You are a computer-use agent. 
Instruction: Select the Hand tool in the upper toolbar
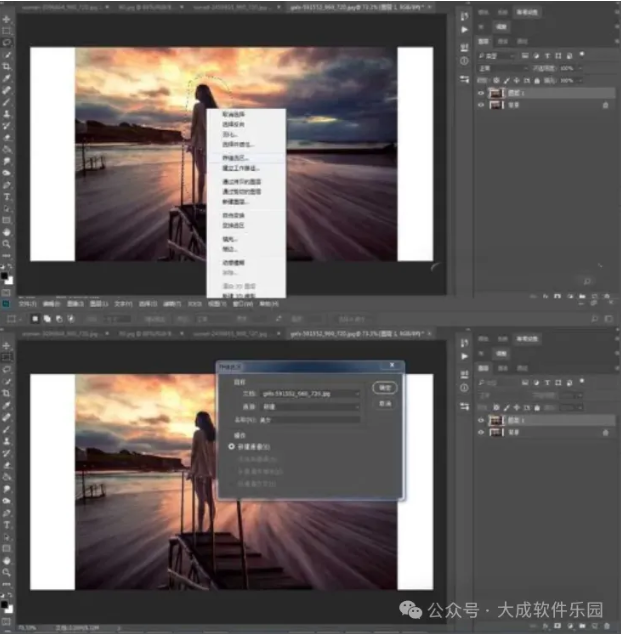click(7, 232)
